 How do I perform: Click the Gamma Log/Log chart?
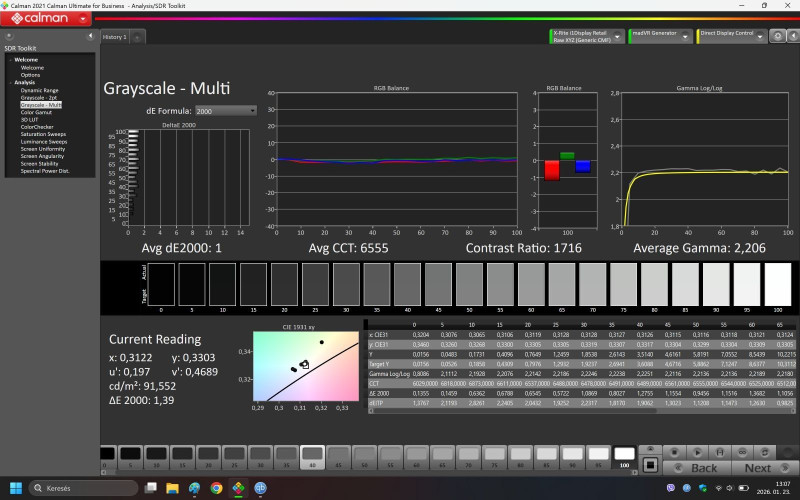click(704, 159)
